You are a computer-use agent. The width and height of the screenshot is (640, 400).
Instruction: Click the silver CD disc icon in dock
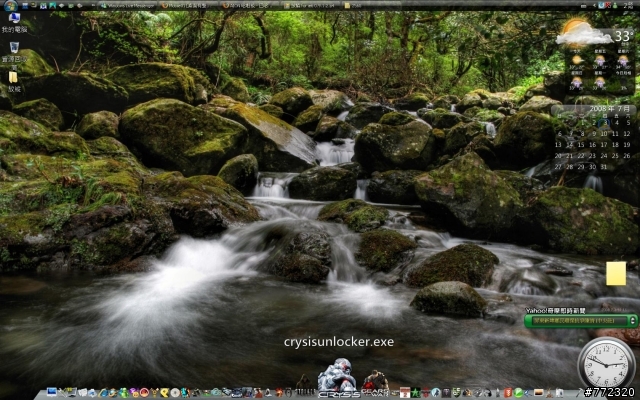(x=175, y=393)
